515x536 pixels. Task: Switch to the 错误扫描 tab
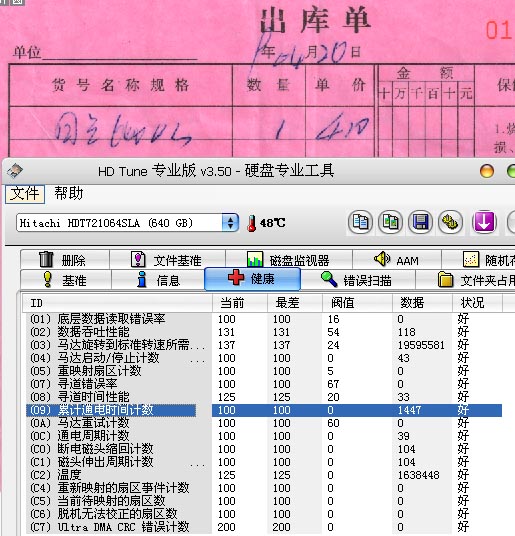pyautogui.click(x=358, y=280)
